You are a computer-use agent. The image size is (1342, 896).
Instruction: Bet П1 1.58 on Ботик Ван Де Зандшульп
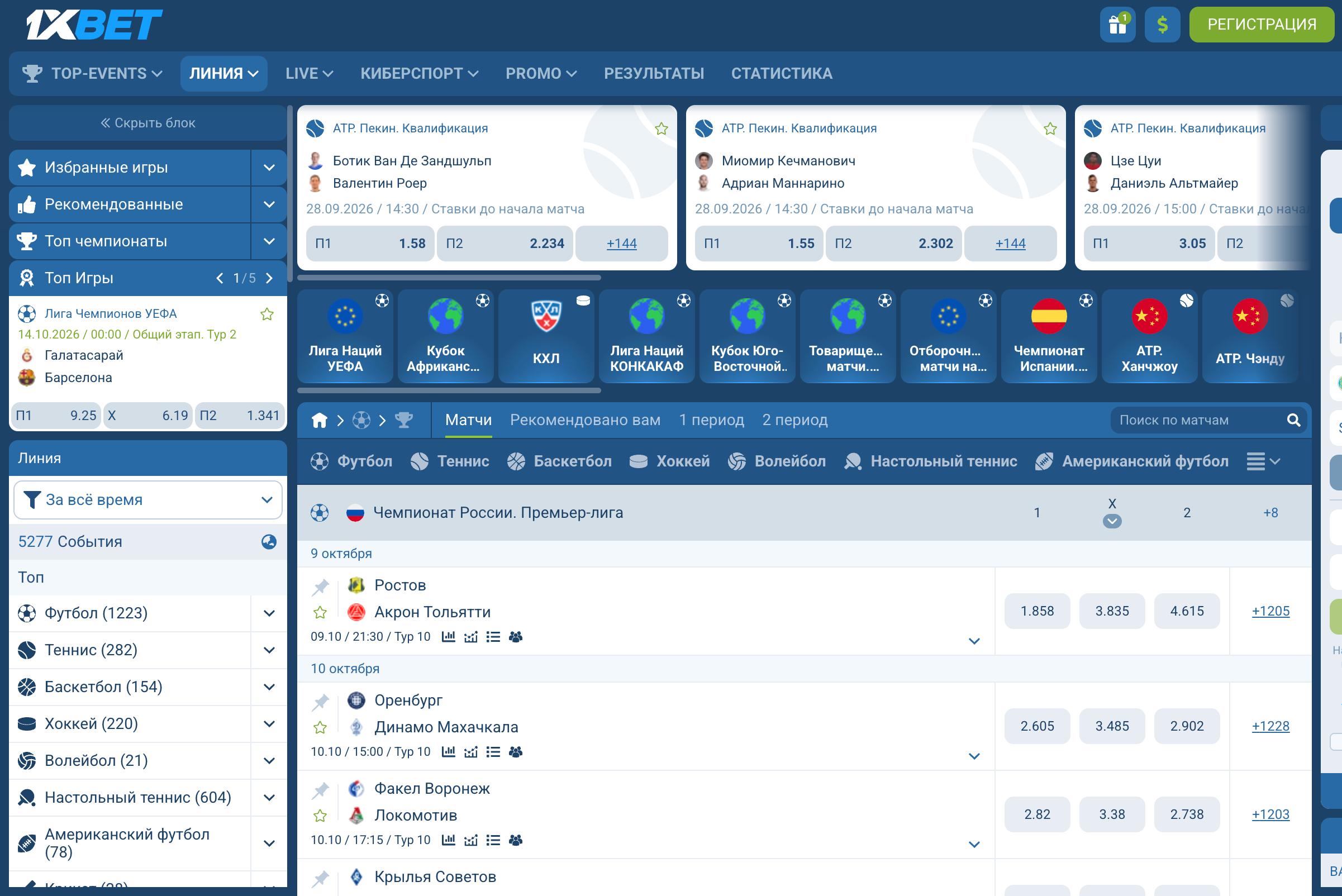370,244
